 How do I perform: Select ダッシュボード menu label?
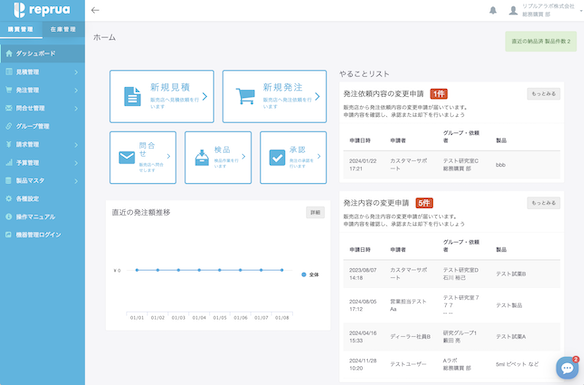click(x=36, y=54)
